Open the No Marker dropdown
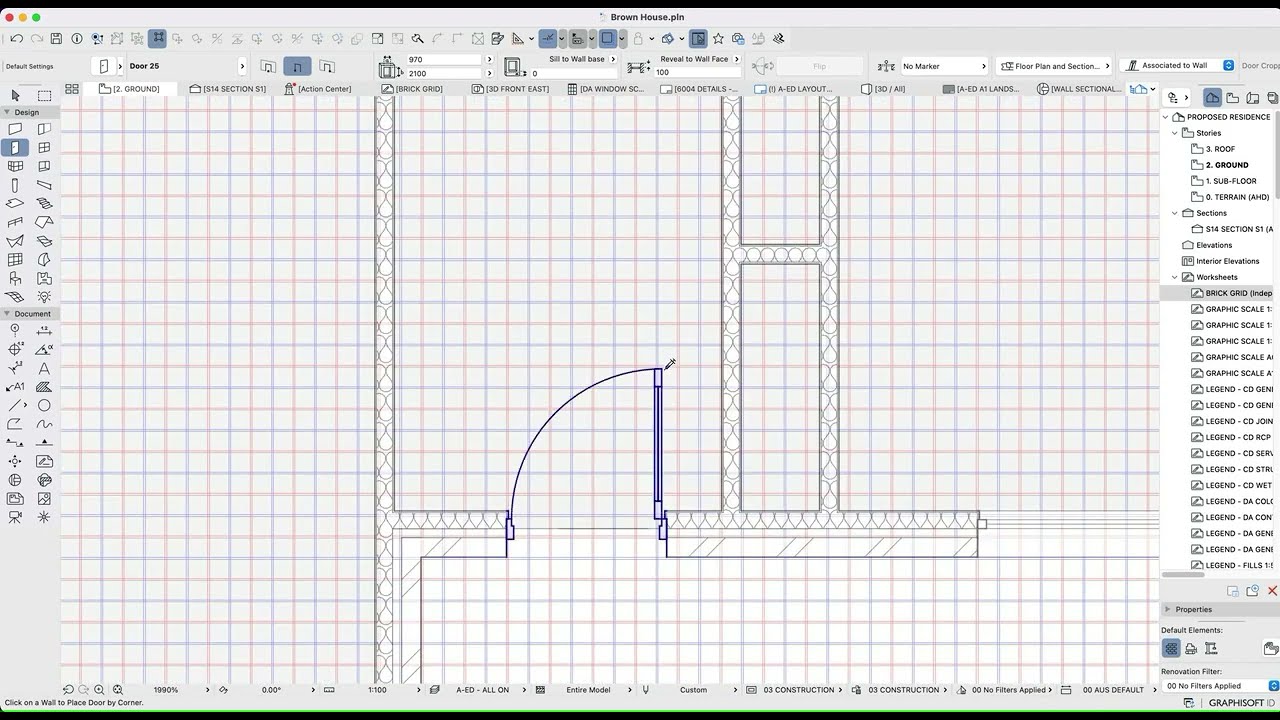The width and height of the screenshot is (1280, 720). tap(944, 66)
